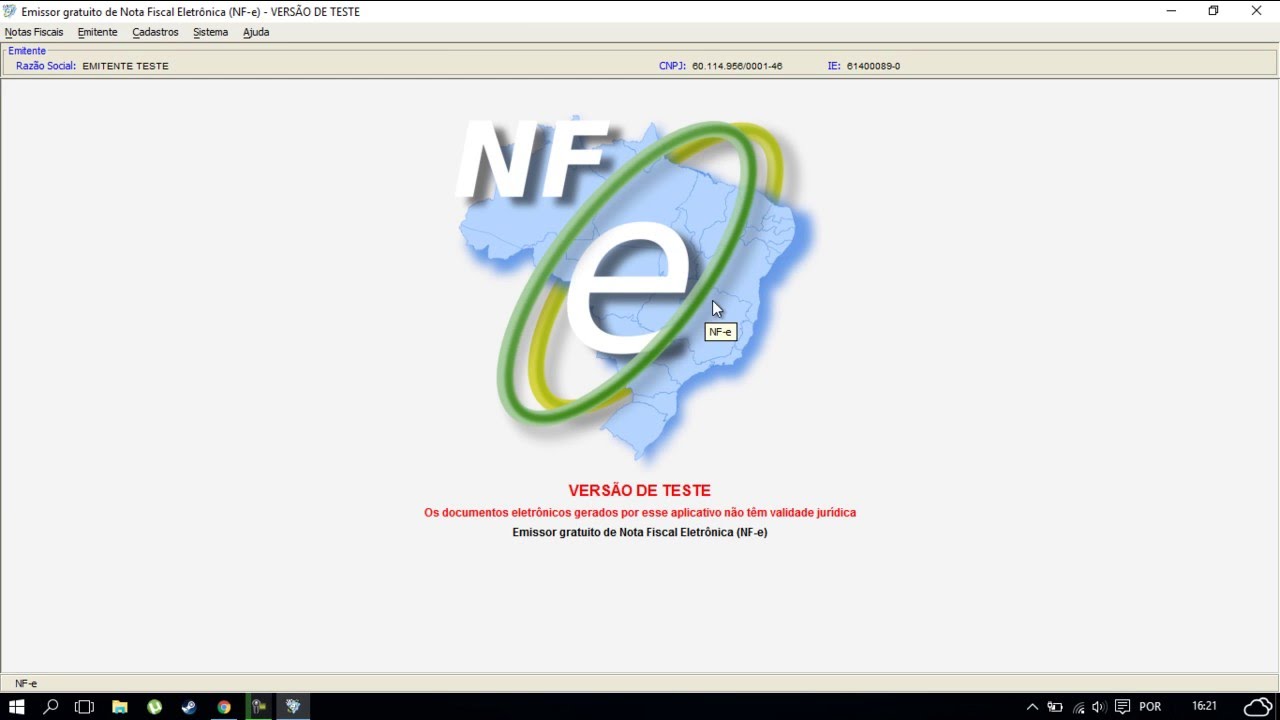Close the NF-e emissor window
The height and width of the screenshot is (720, 1280).
[x=1257, y=11]
